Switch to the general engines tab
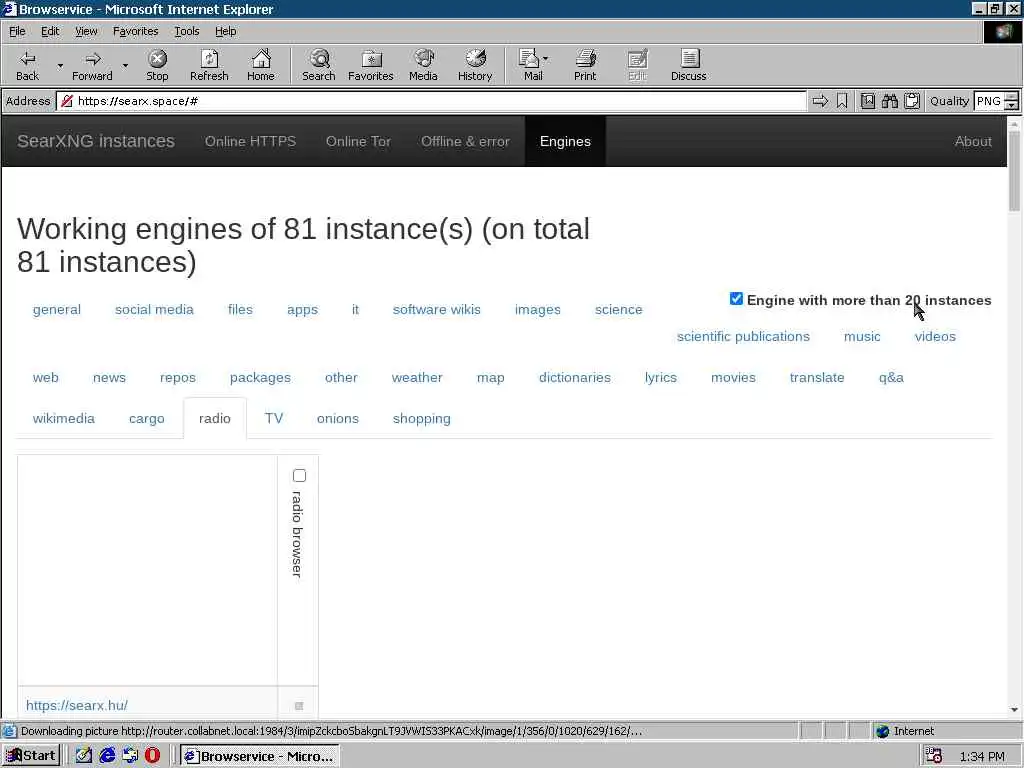 tap(57, 310)
